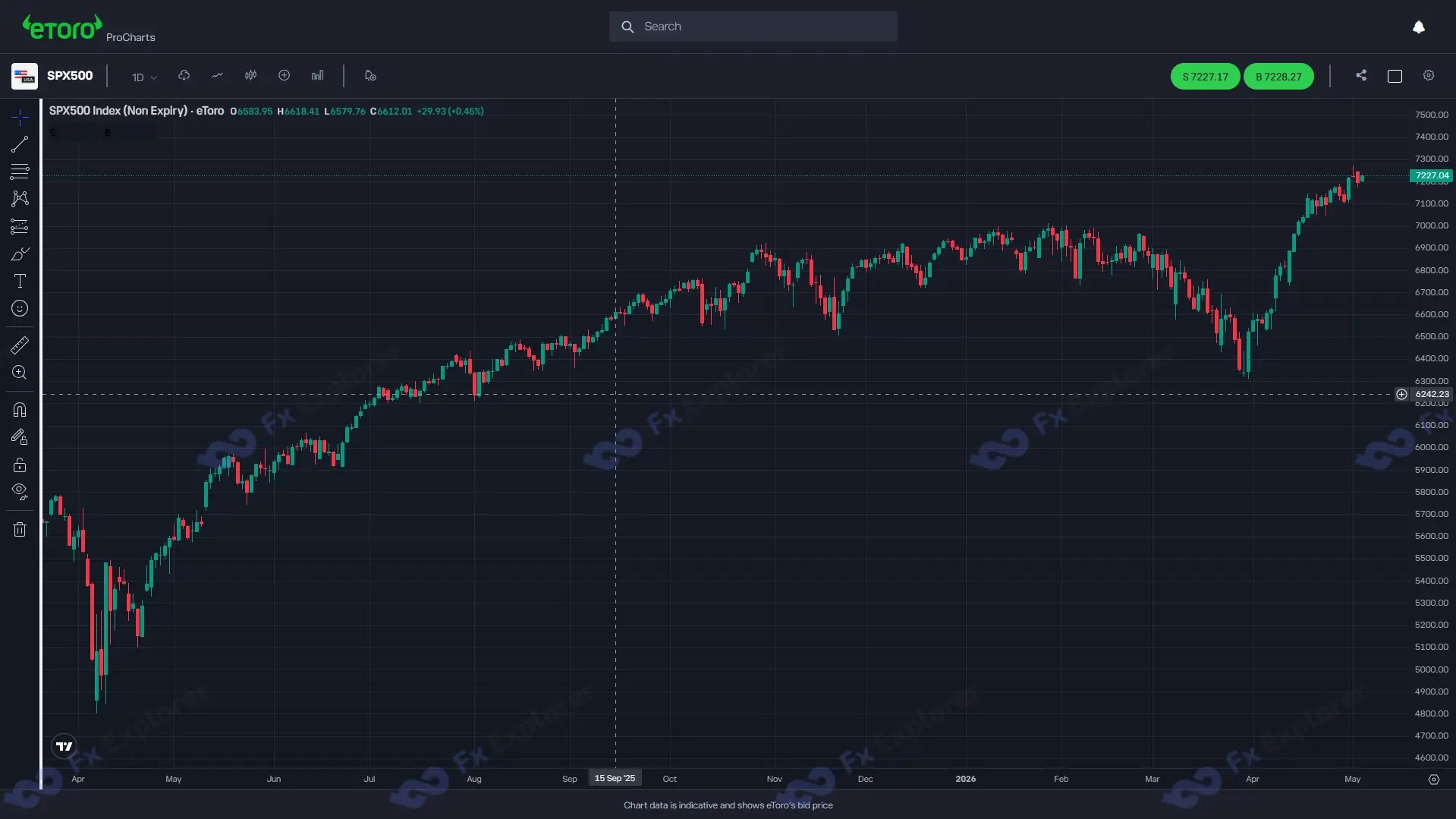Viewport: 1456px width, 819px height.
Task: Click the plus icon beside 6242.23 price
Action: 1401,395
